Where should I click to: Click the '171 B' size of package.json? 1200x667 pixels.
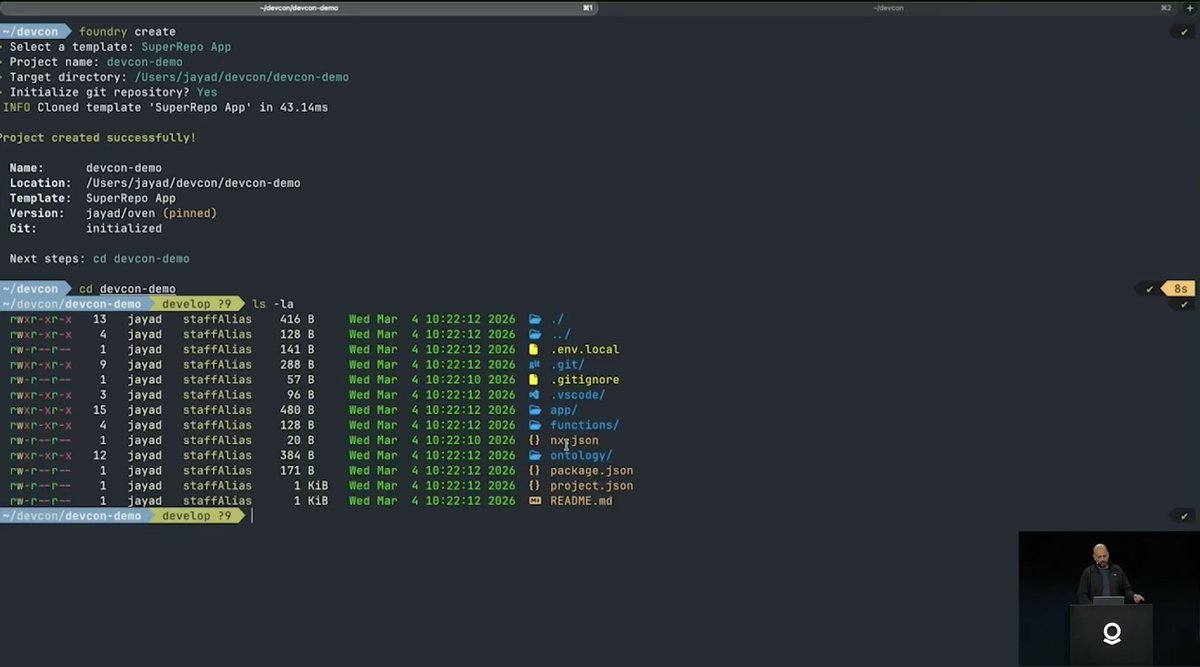pyautogui.click(x=297, y=471)
